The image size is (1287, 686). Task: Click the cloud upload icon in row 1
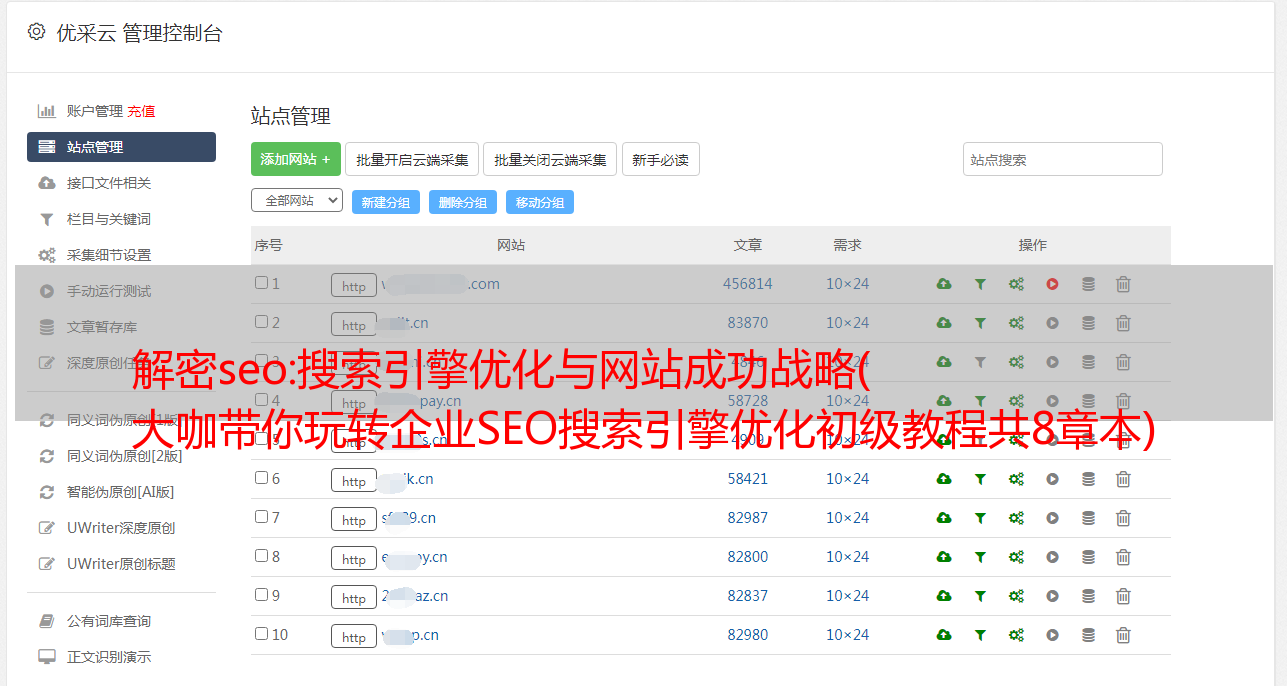(944, 284)
